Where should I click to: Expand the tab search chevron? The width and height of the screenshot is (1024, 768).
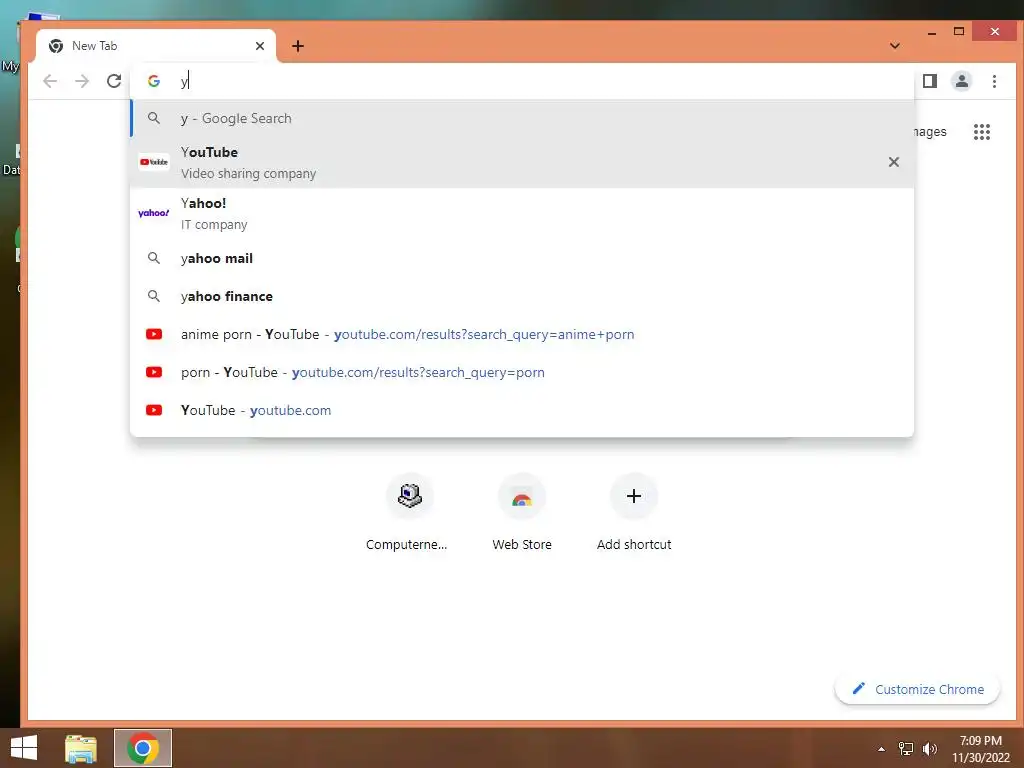point(895,46)
